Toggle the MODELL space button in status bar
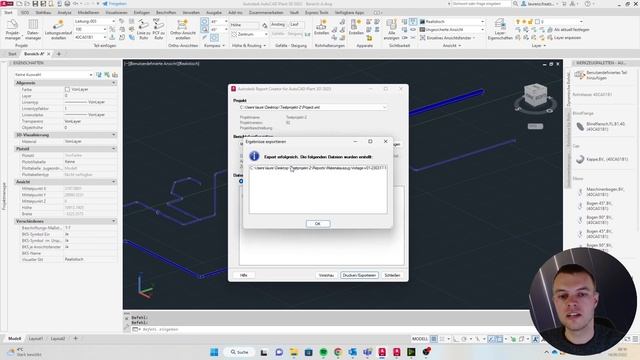 pyautogui.click(x=420, y=339)
